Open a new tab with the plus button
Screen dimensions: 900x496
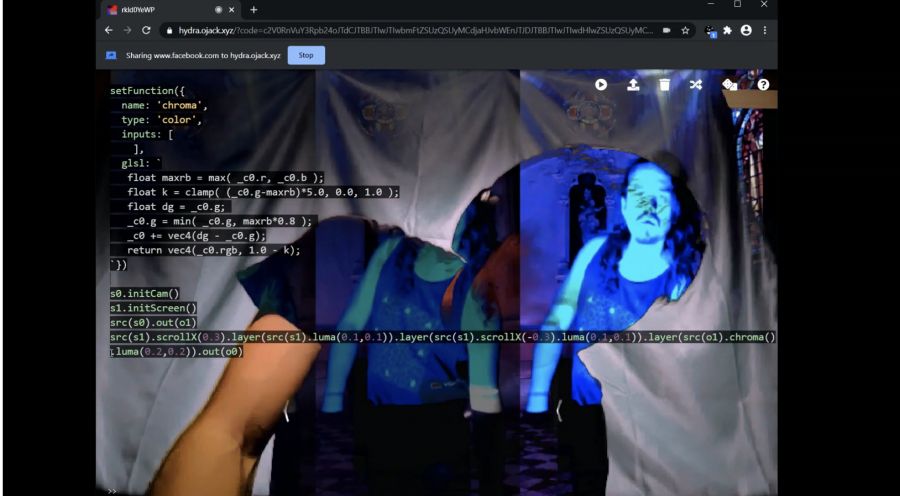pyautogui.click(x=254, y=10)
